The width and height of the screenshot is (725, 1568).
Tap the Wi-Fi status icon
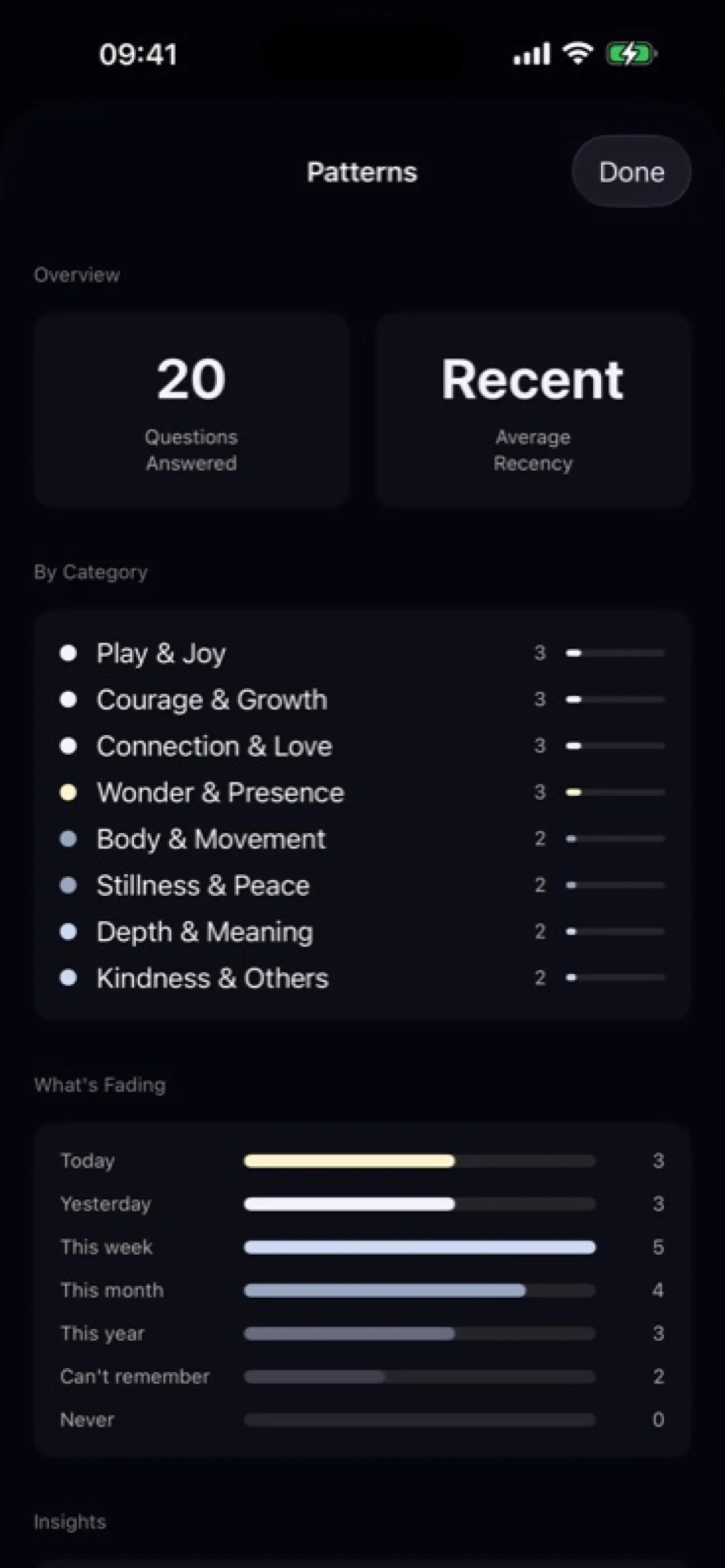(x=578, y=54)
